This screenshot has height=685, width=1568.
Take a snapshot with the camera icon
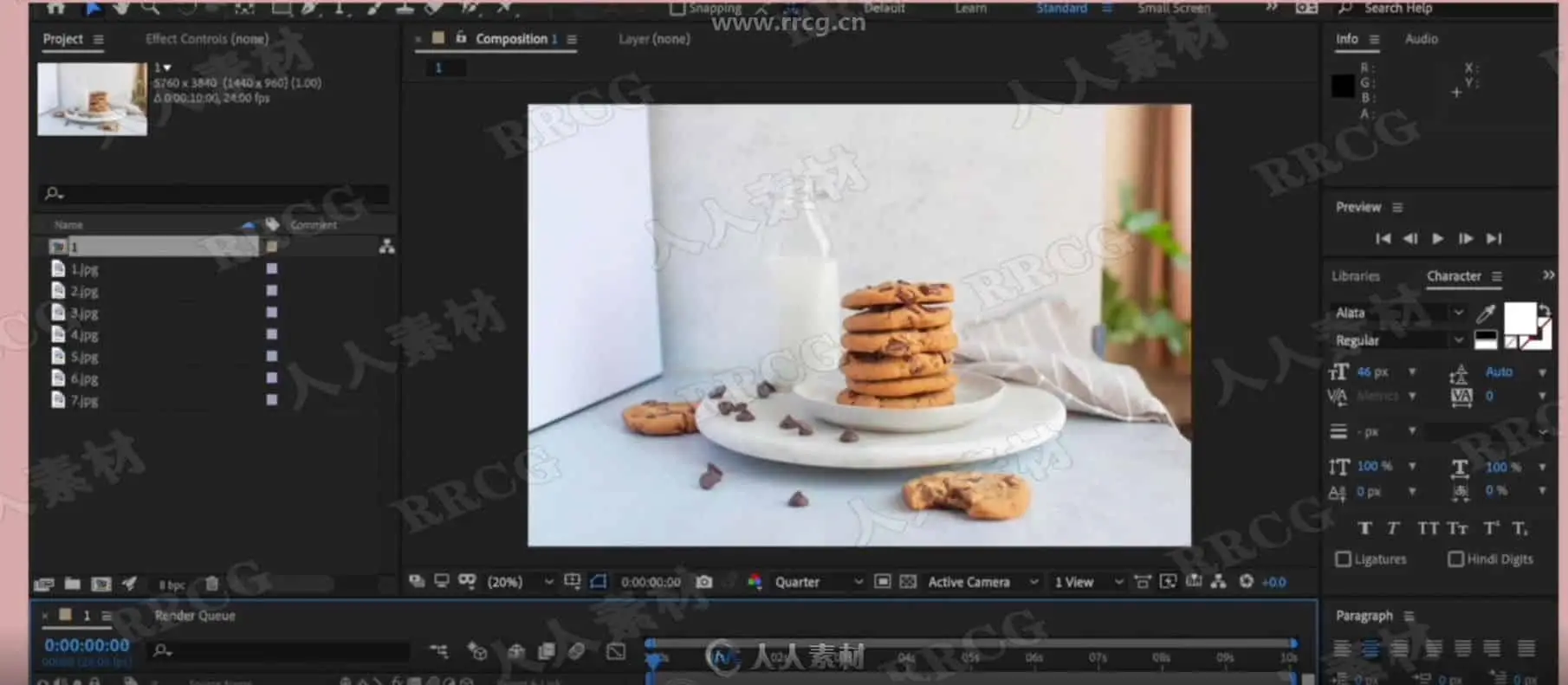tap(704, 582)
